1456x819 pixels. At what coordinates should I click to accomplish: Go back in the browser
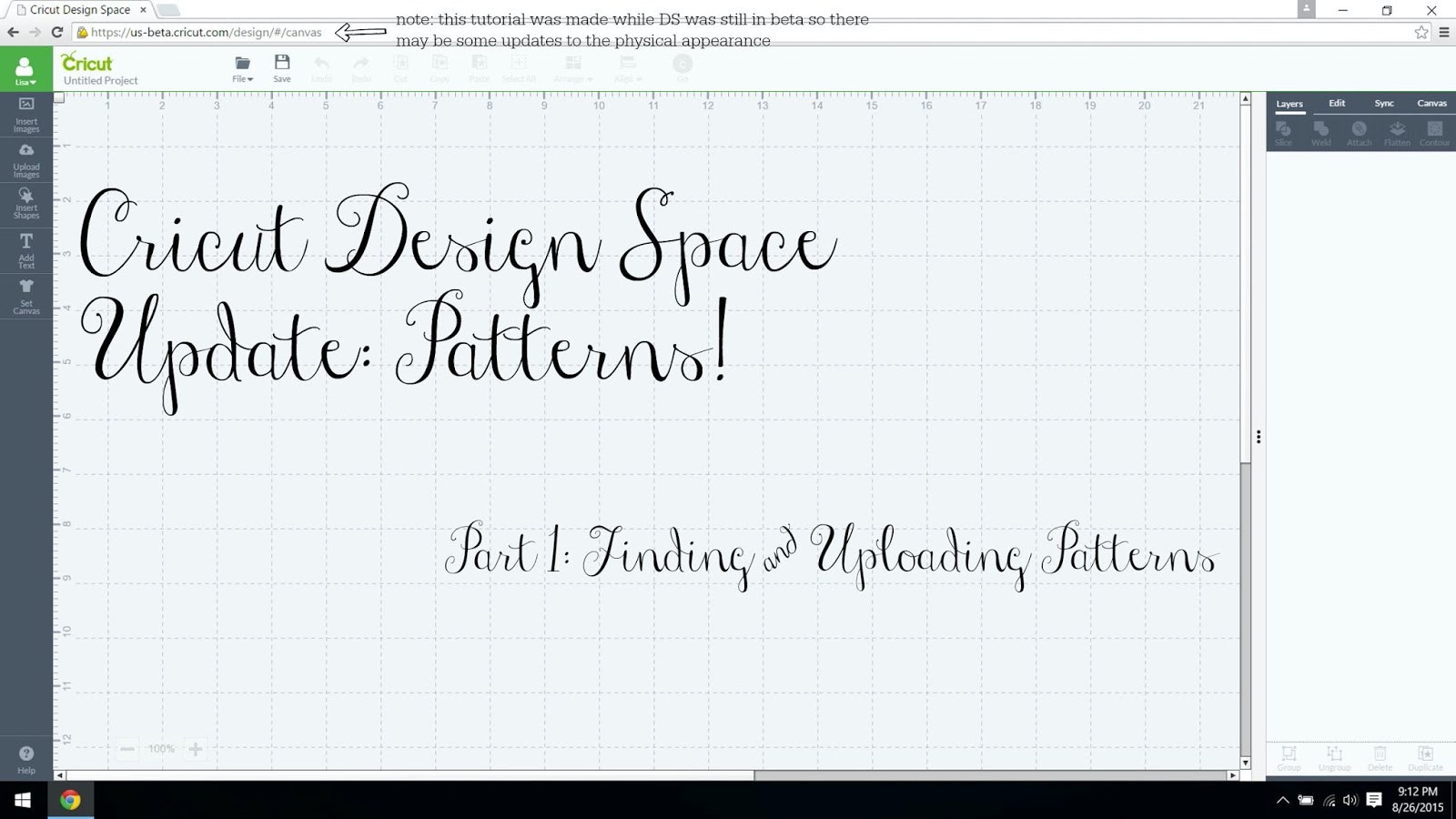(13, 32)
